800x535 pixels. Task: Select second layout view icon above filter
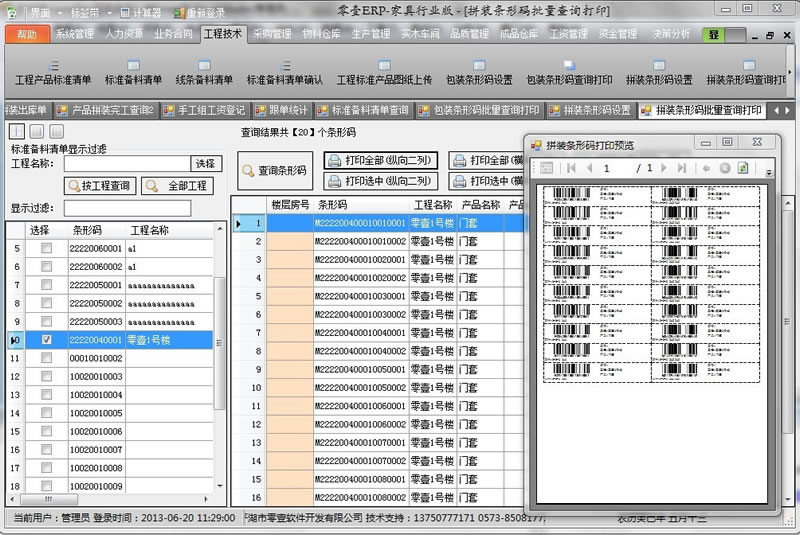(x=37, y=132)
